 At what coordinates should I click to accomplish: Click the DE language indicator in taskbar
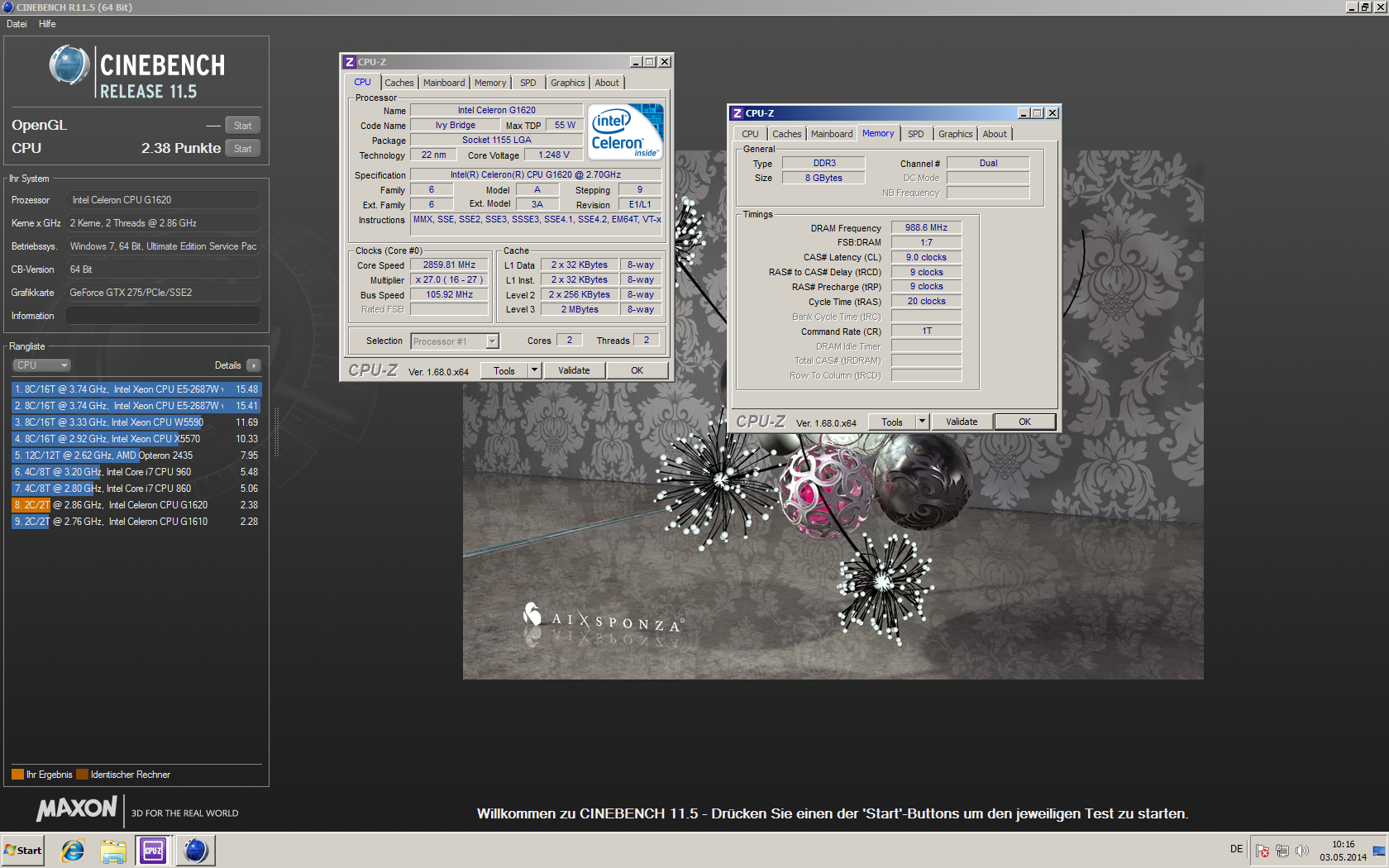pyautogui.click(x=1236, y=849)
